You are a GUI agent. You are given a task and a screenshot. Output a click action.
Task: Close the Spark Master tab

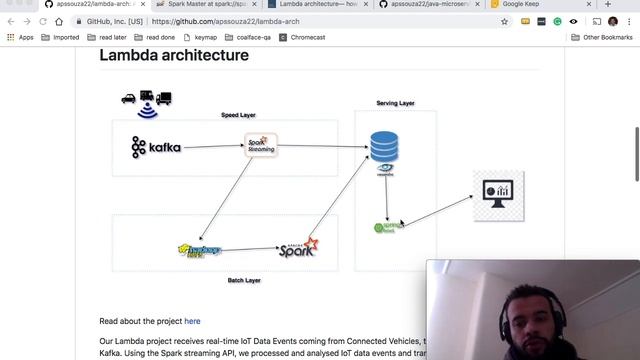point(254,4)
